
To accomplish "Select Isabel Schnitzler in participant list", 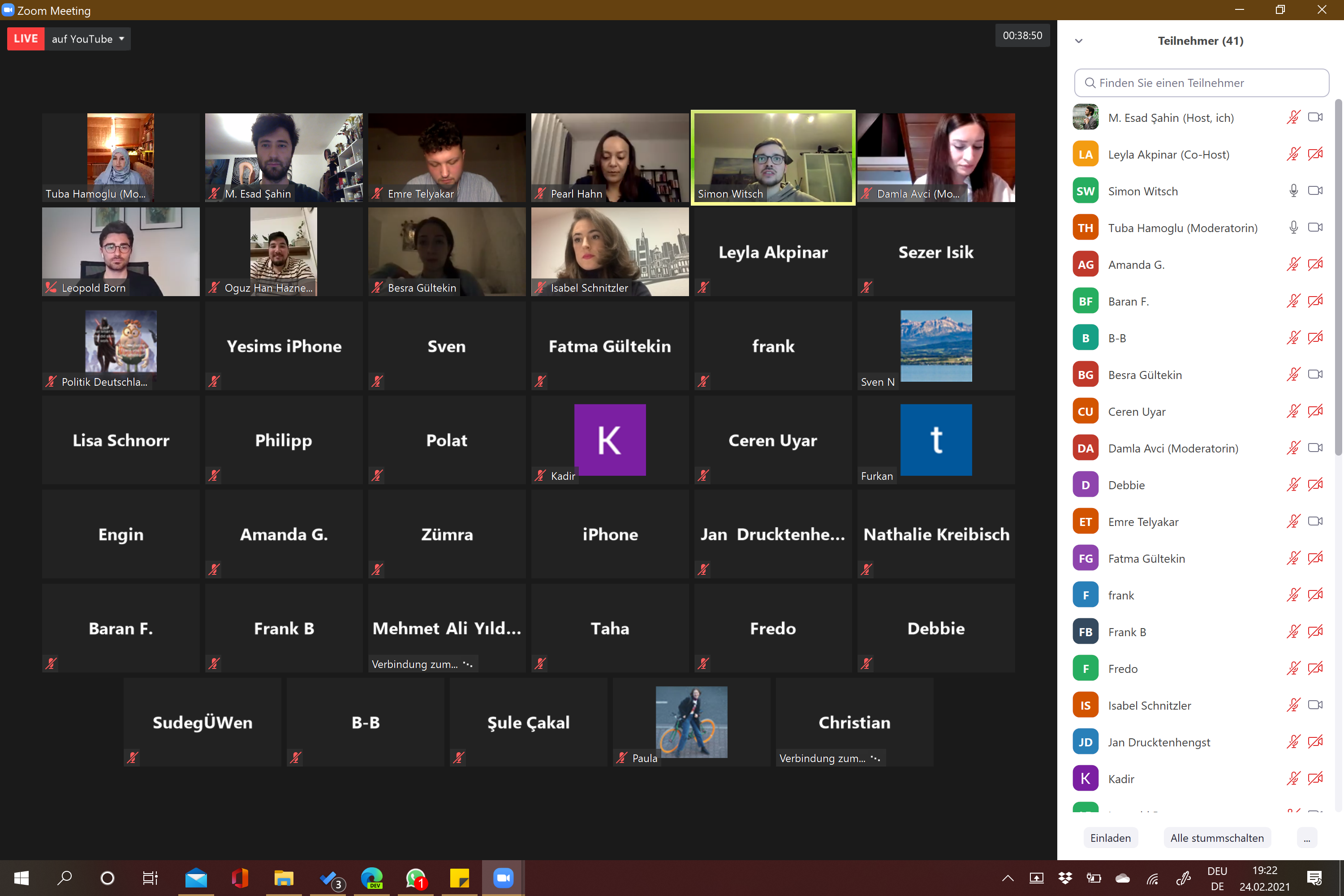I will coord(1149,705).
